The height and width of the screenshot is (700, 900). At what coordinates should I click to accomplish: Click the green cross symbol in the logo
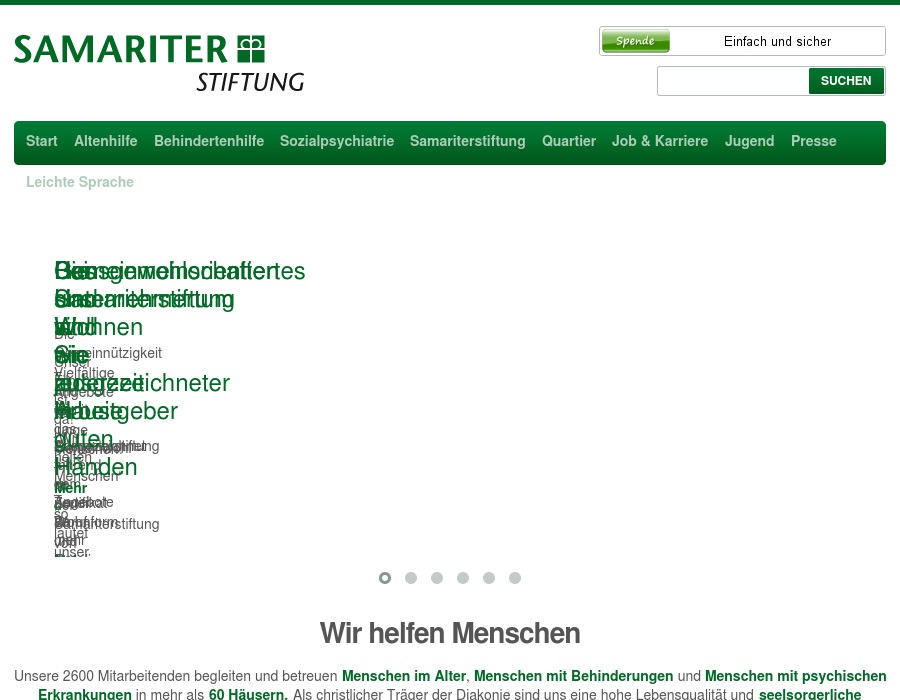249,47
